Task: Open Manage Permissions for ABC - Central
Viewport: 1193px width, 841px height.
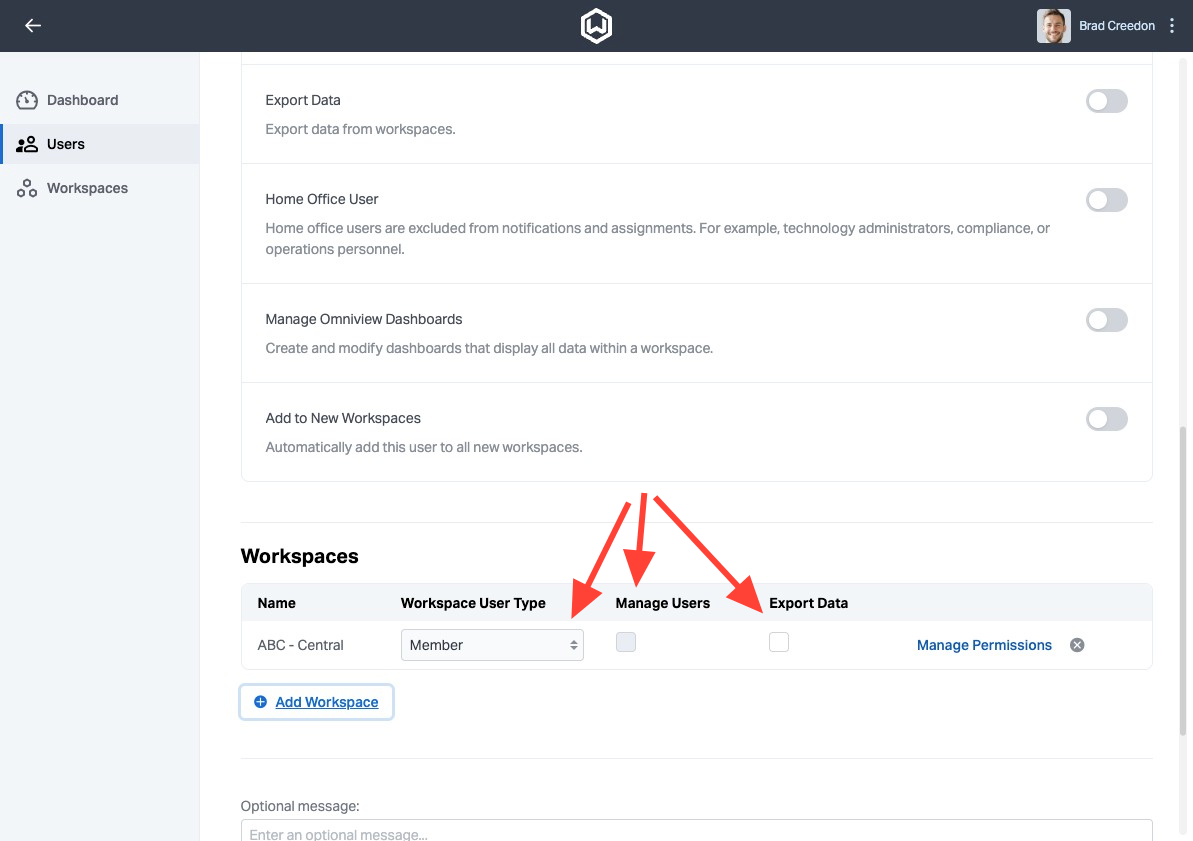Action: [x=984, y=644]
